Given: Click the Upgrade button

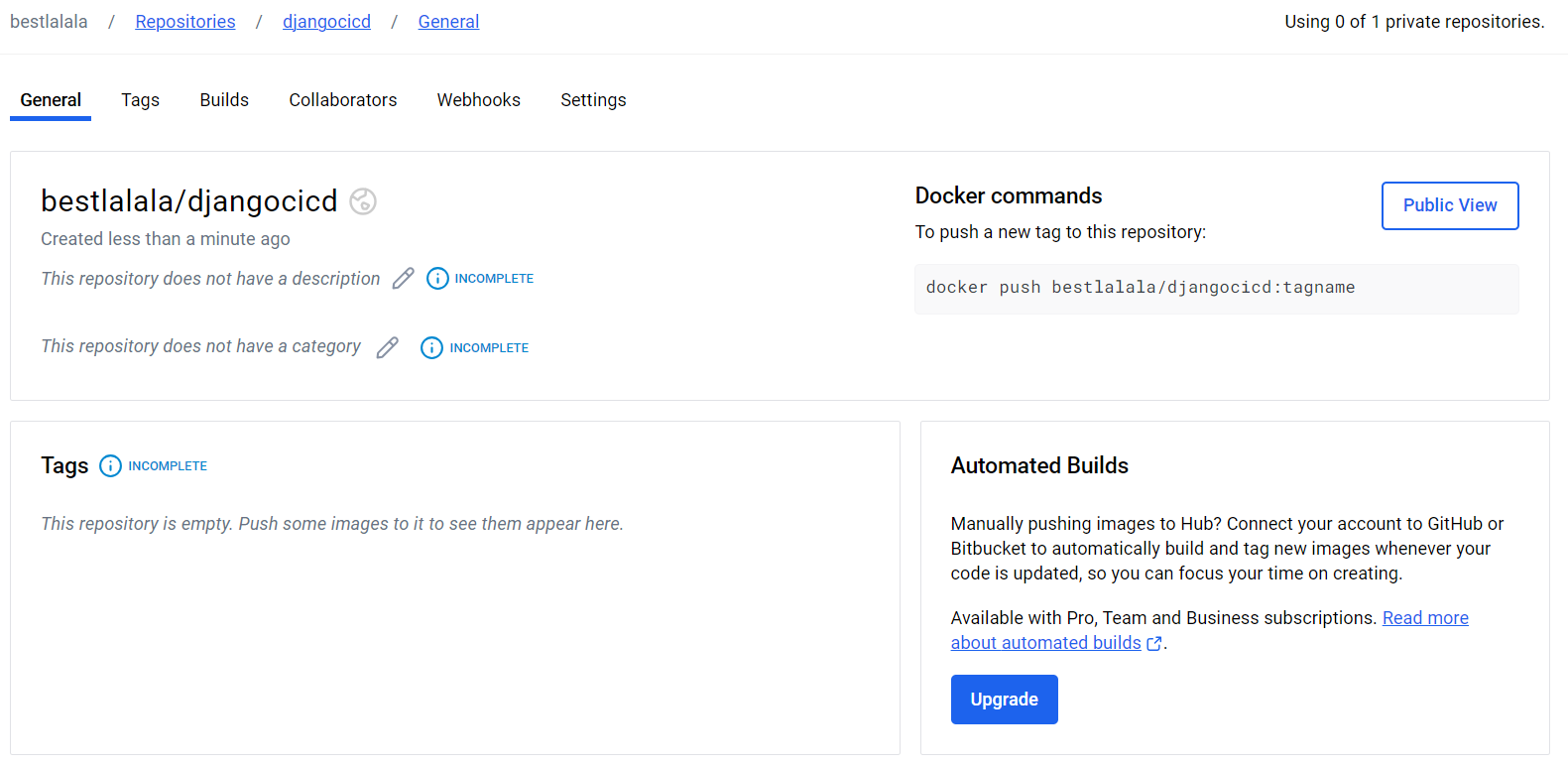Looking at the screenshot, I should tap(1004, 700).
